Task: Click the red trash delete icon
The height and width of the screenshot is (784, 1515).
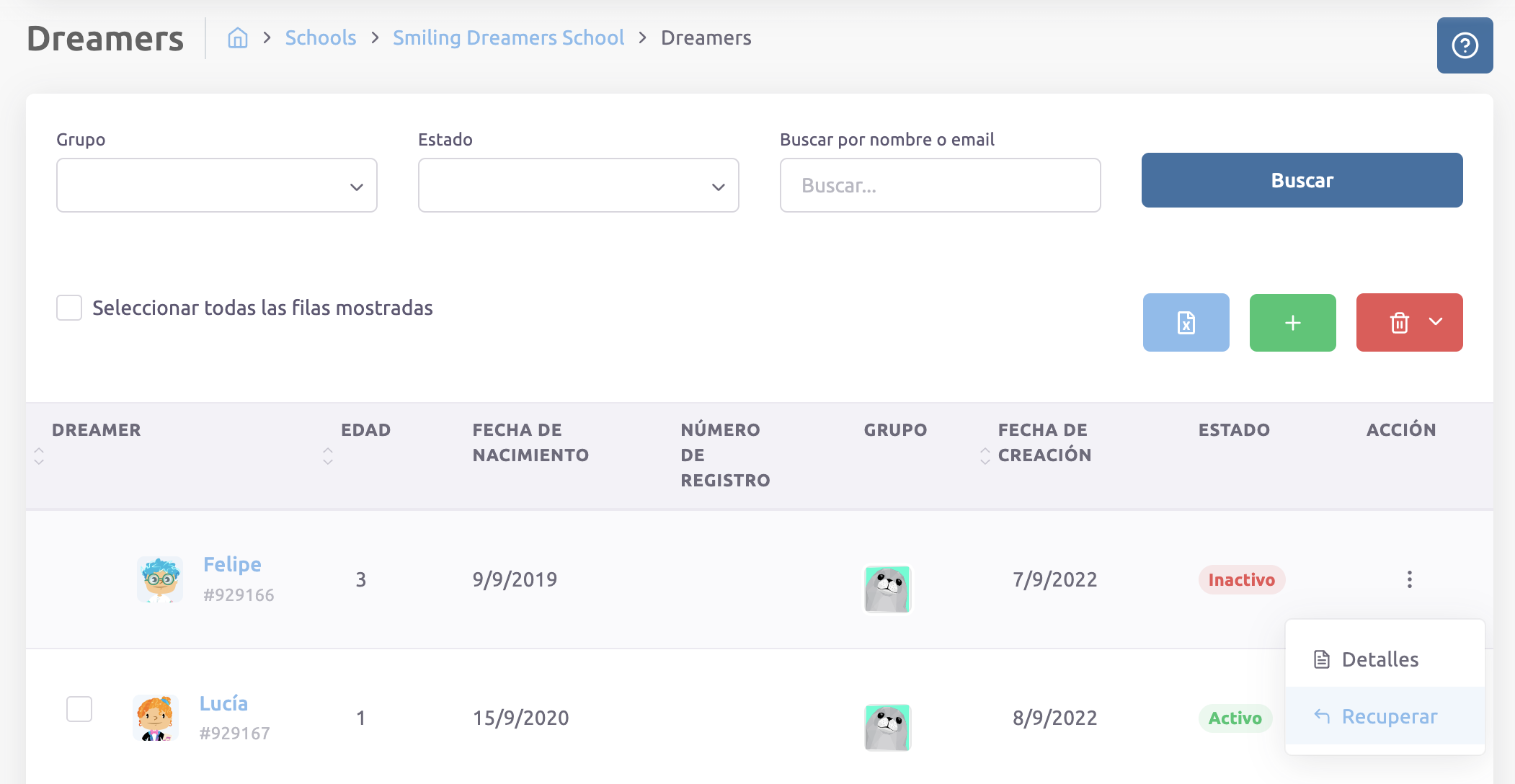Action: (x=1399, y=322)
